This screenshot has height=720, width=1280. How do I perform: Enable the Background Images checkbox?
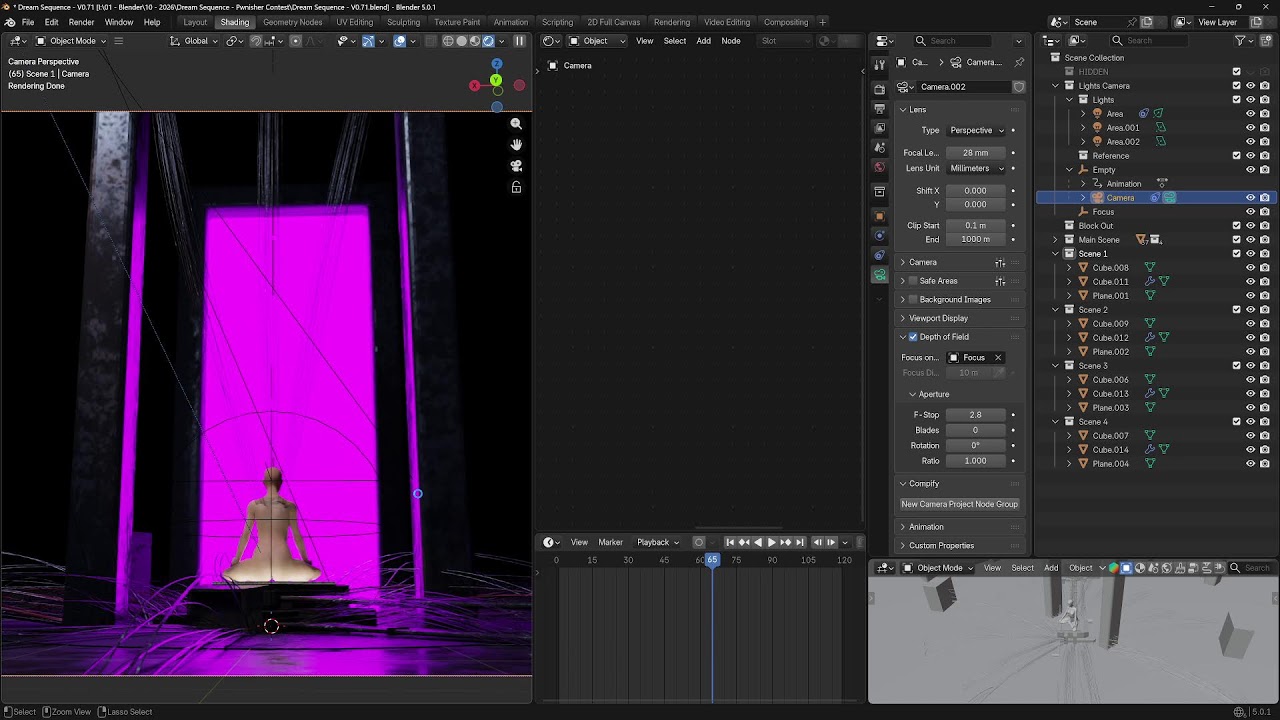point(913,300)
